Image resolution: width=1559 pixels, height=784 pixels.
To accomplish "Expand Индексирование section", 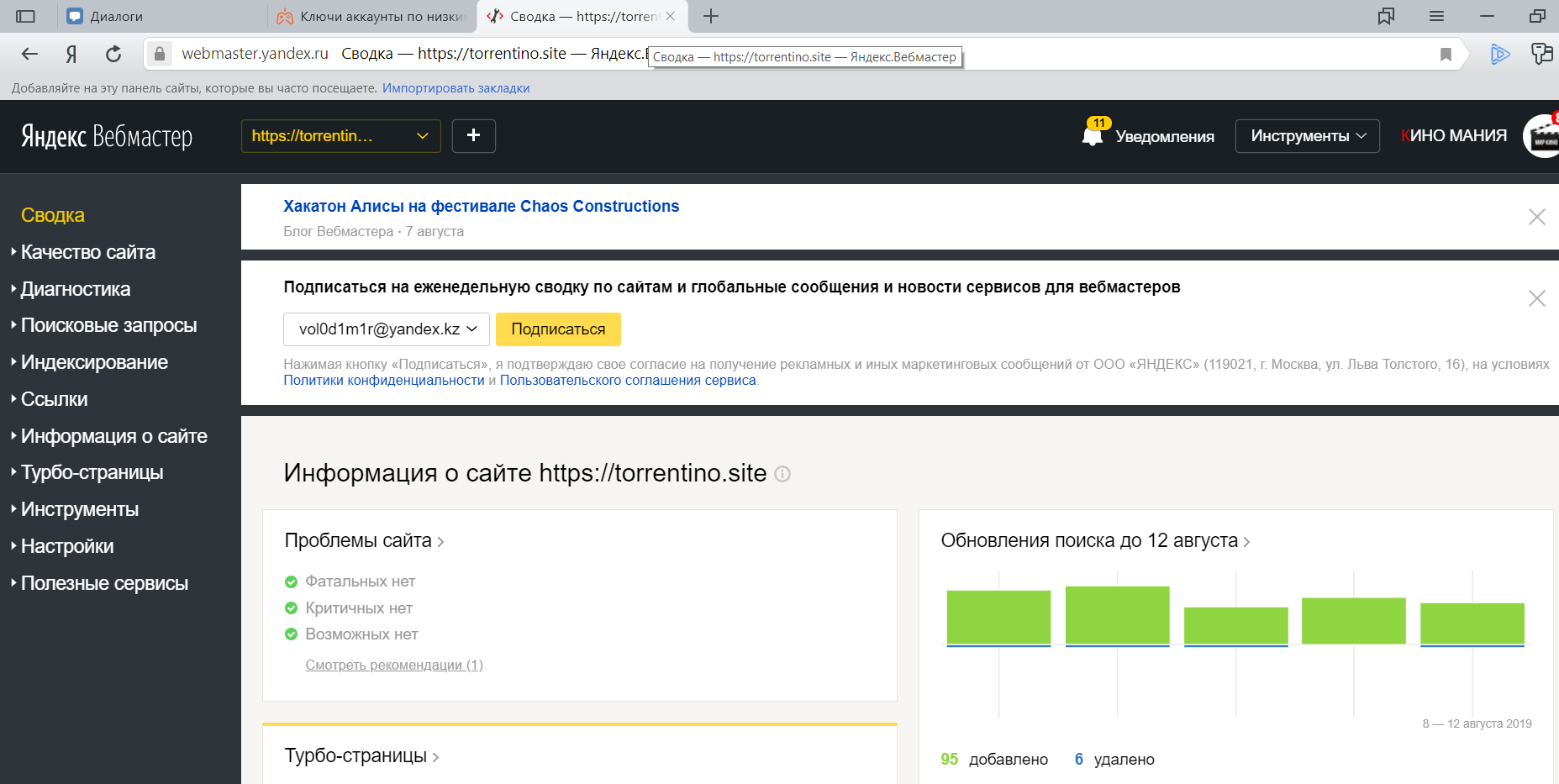I will tap(94, 362).
